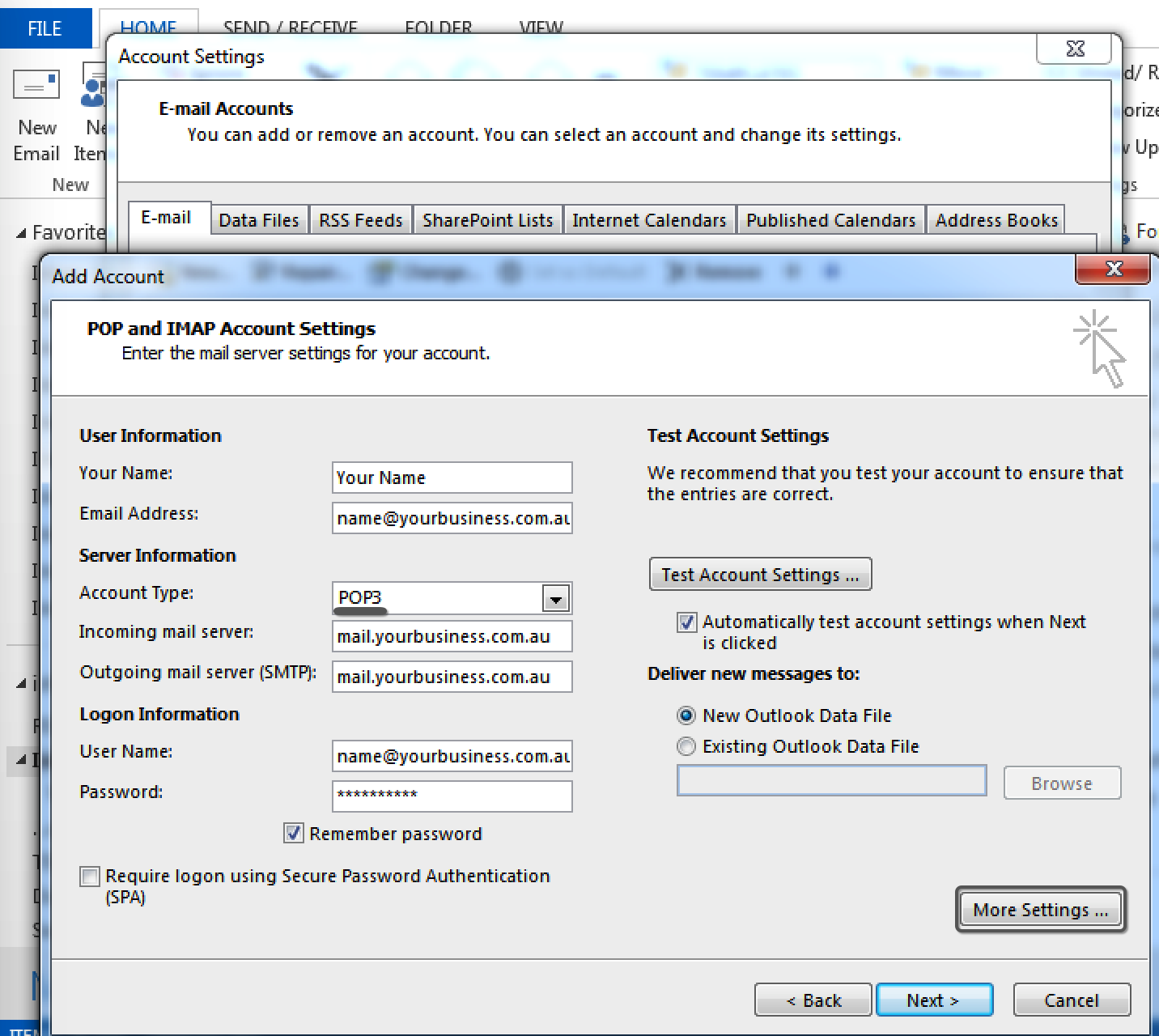Open the SEND / RECEIVE ribbon tab
This screenshot has height=1036, width=1159.
click(x=290, y=28)
